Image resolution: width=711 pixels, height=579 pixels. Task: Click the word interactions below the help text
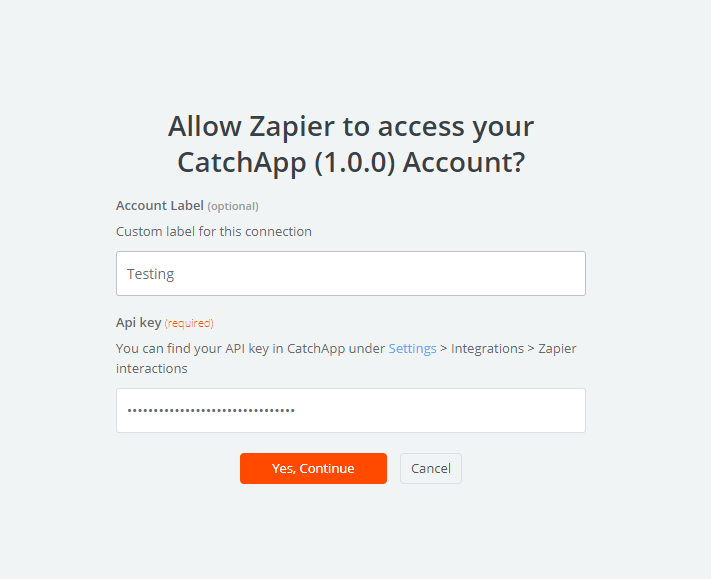(x=151, y=369)
